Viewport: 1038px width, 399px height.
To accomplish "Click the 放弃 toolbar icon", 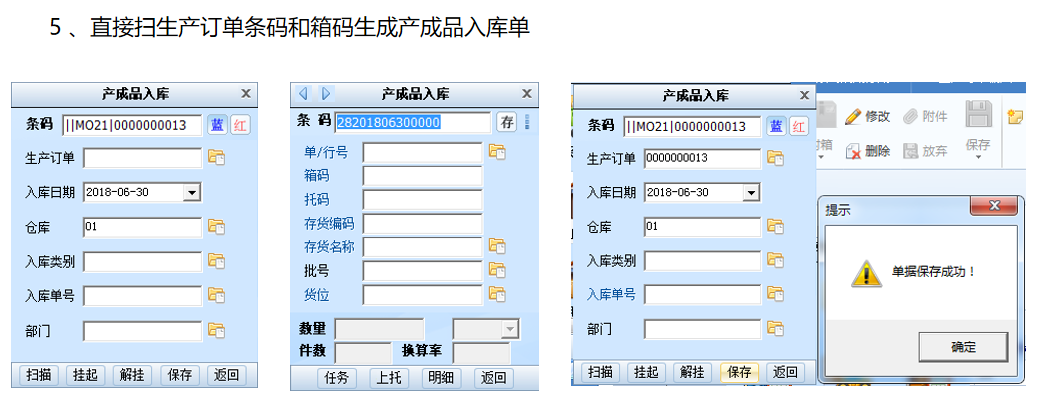I will click(x=910, y=151).
